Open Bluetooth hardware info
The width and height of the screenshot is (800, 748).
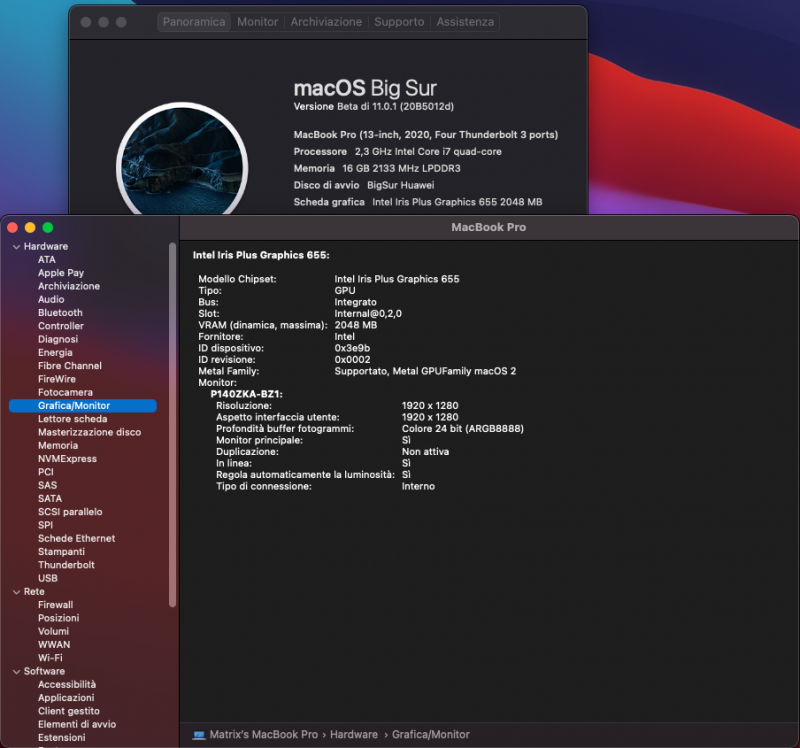[x=60, y=313]
